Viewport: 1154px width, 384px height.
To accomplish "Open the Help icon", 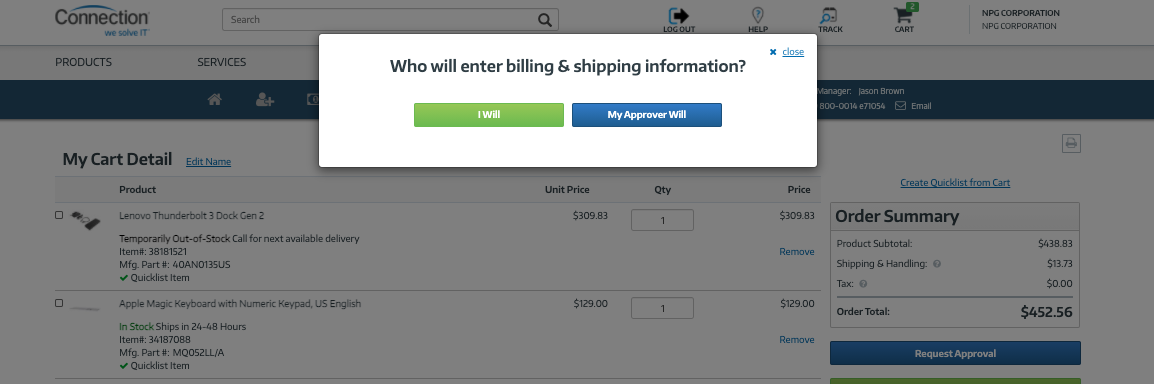I will [x=757, y=15].
